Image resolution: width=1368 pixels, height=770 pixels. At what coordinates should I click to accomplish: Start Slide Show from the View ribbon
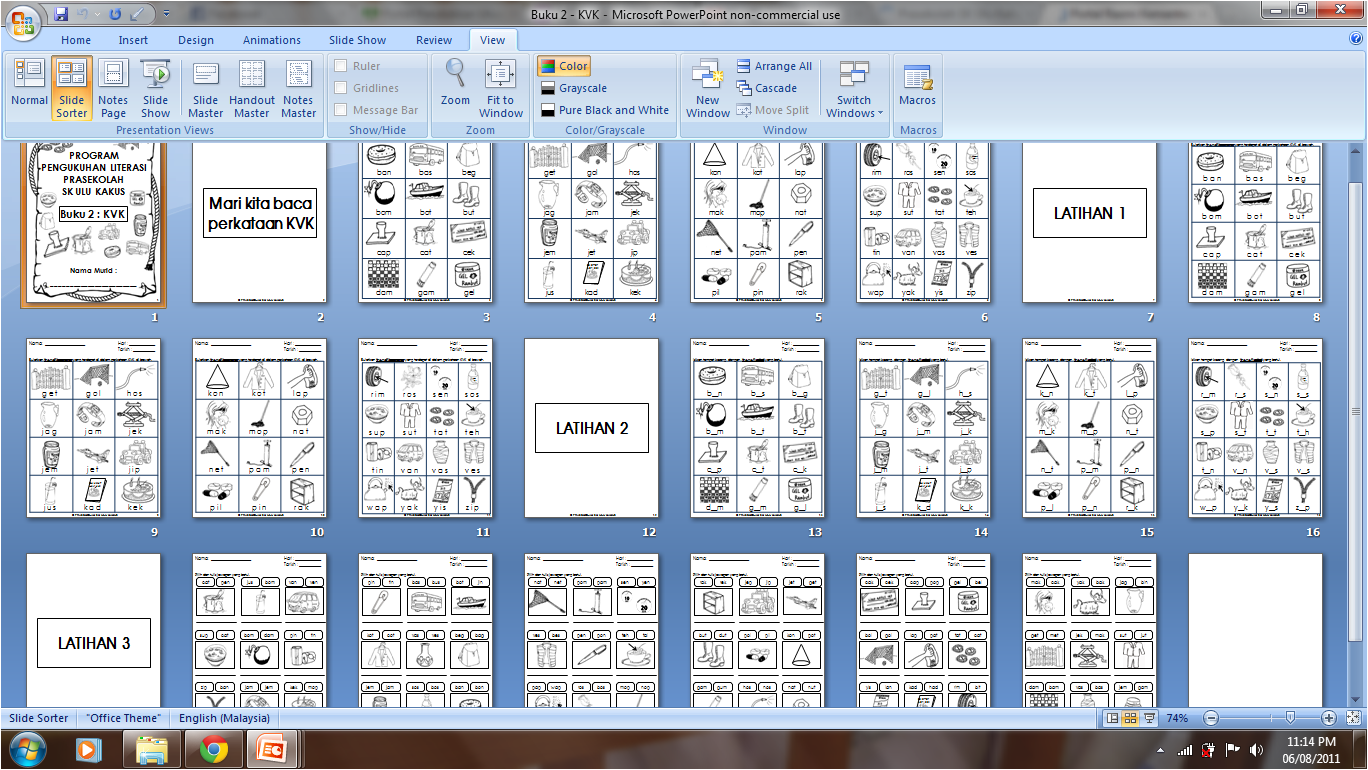click(x=156, y=87)
